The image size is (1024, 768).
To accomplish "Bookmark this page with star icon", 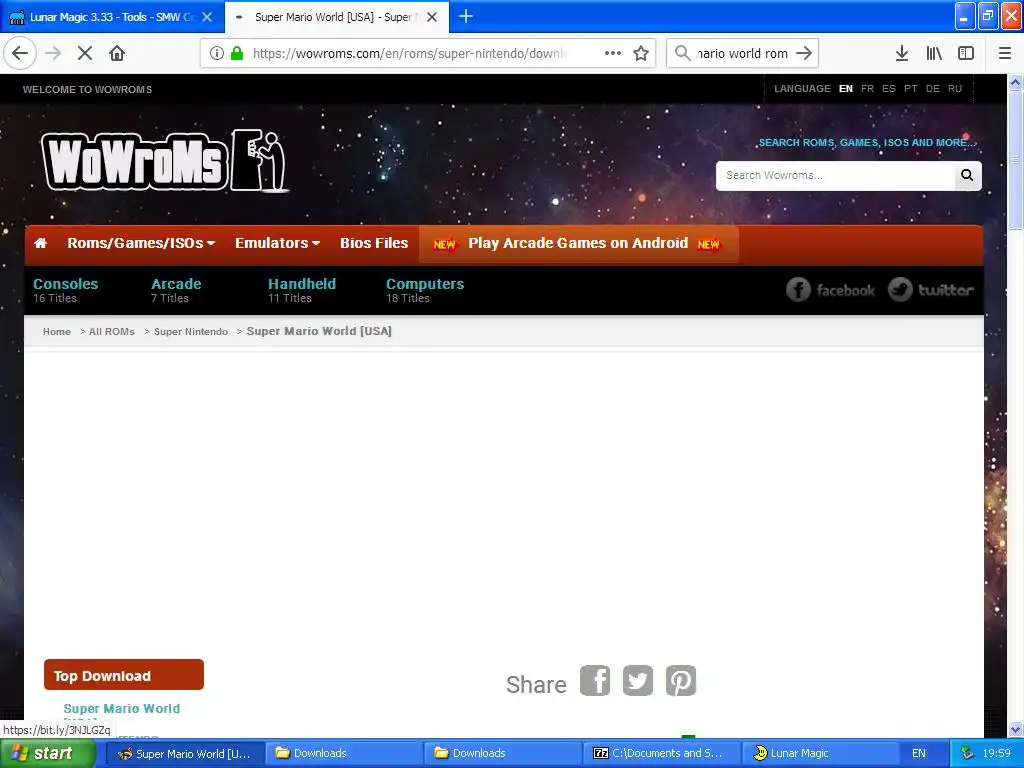I will coord(641,53).
